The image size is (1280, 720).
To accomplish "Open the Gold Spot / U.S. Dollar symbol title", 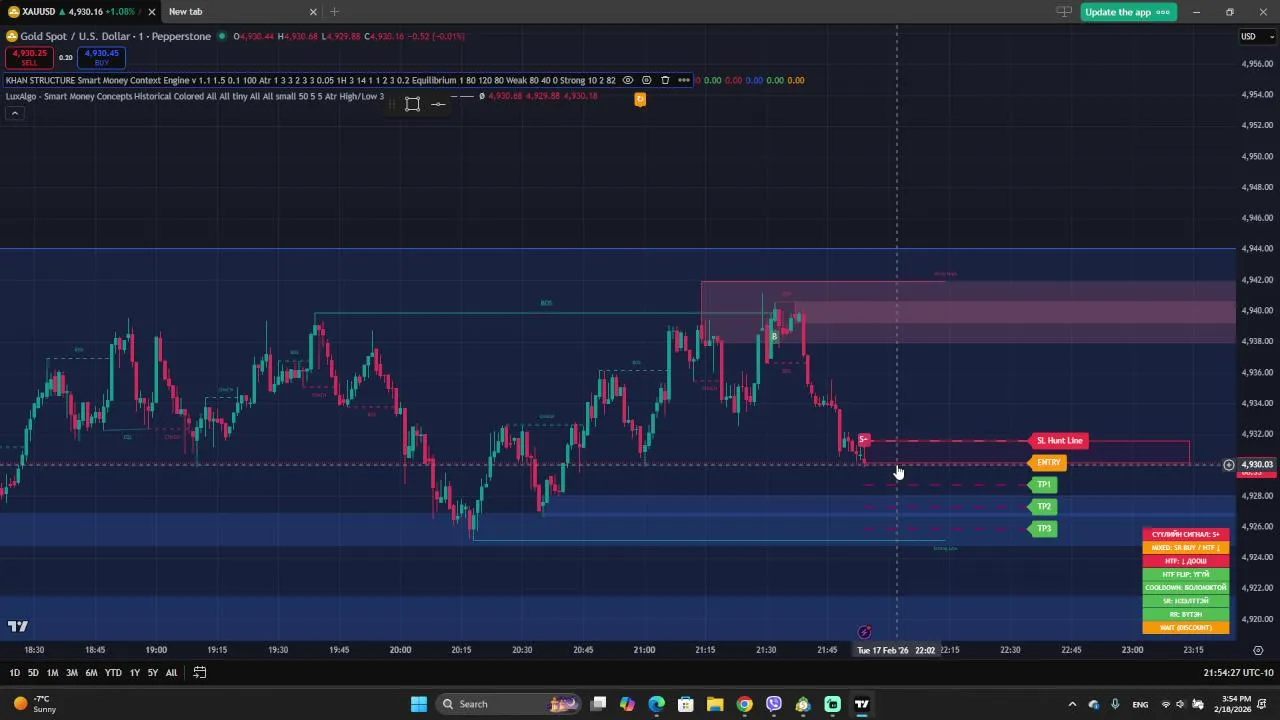I will [x=115, y=36].
